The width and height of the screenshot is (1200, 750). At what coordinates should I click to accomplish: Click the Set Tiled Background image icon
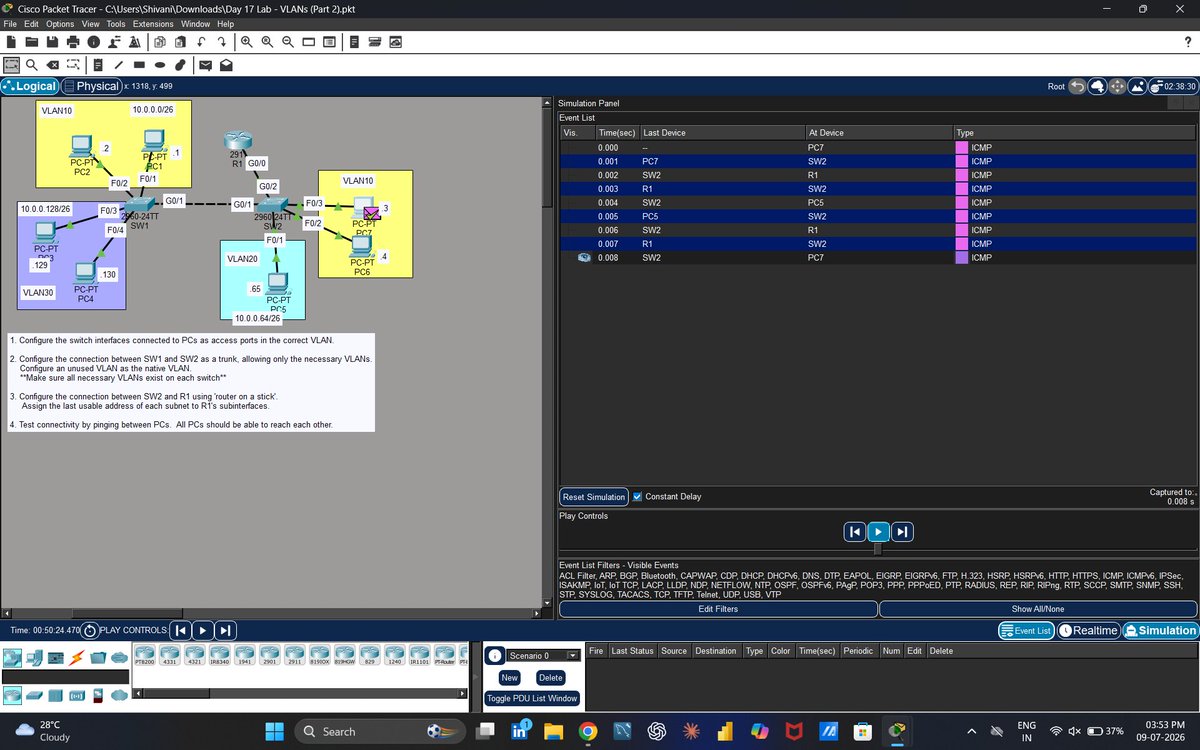[1137, 87]
